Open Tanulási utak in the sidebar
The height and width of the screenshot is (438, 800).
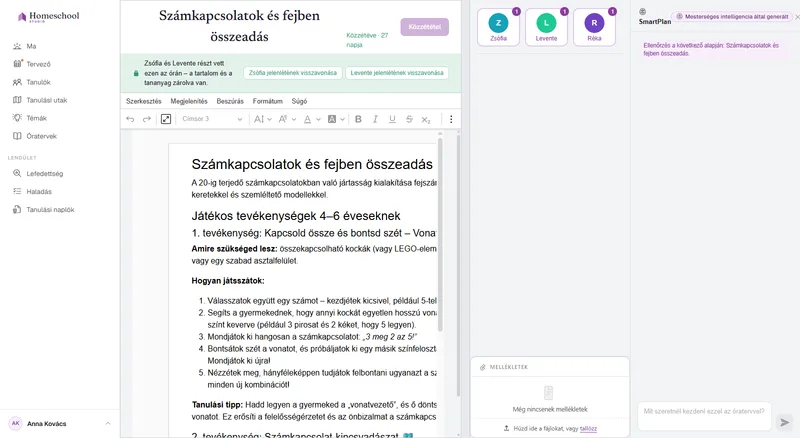click(x=46, y=100)
